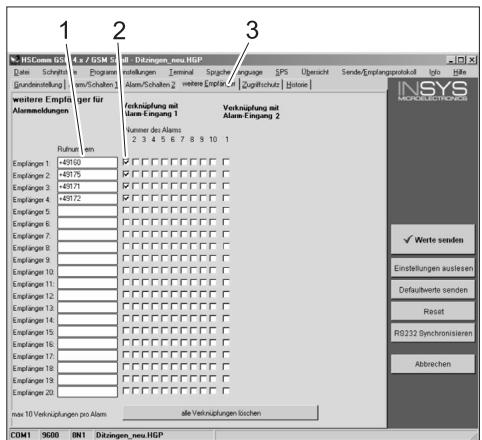Uncheck Empfänger 4 alarm 1 checkbox
This screenshot has height=440, width=482.
pos(126,198)
